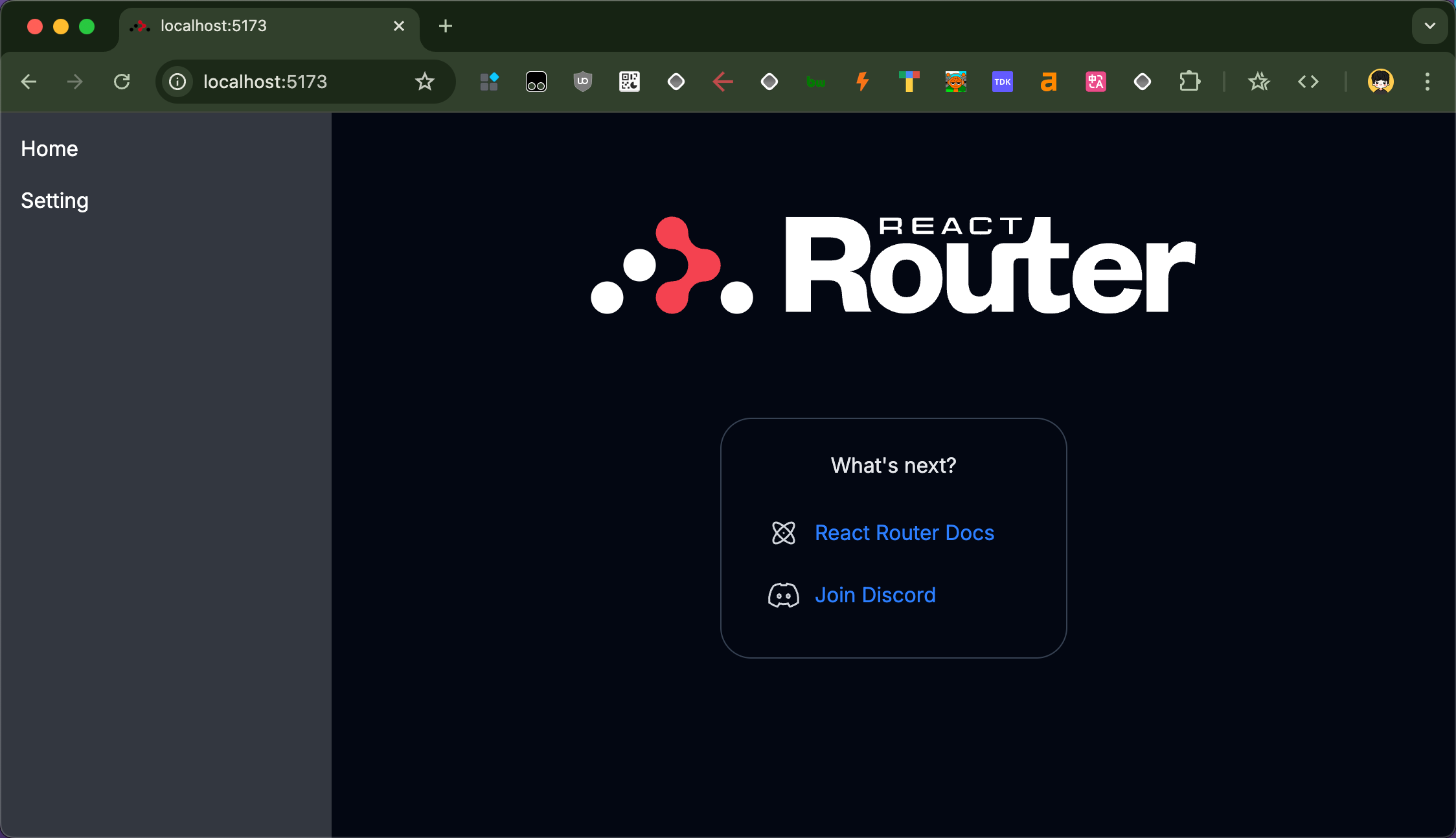Click the diamond icon beside the QR extension
Image resolution: width=1456 pixels, height=838 pixels.
(x=676, y=82)
